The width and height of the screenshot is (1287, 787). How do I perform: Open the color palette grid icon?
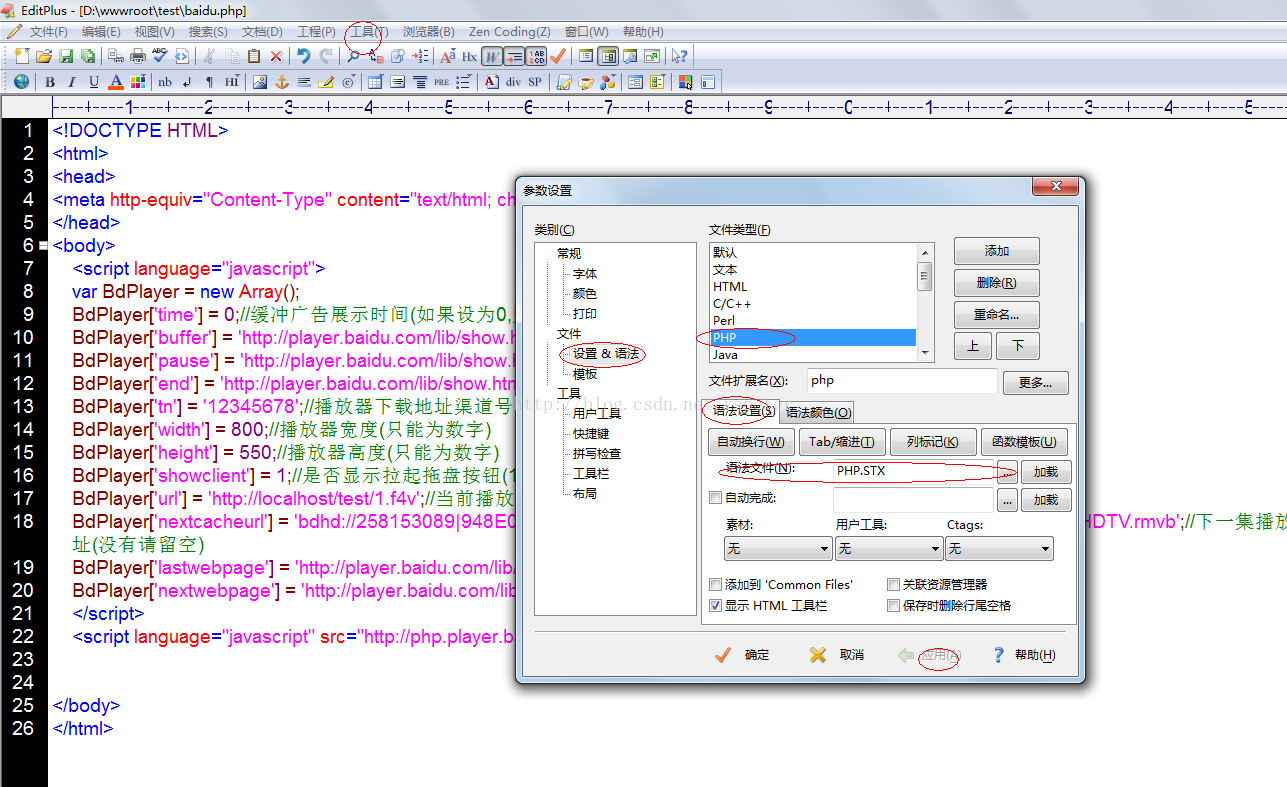137,81
